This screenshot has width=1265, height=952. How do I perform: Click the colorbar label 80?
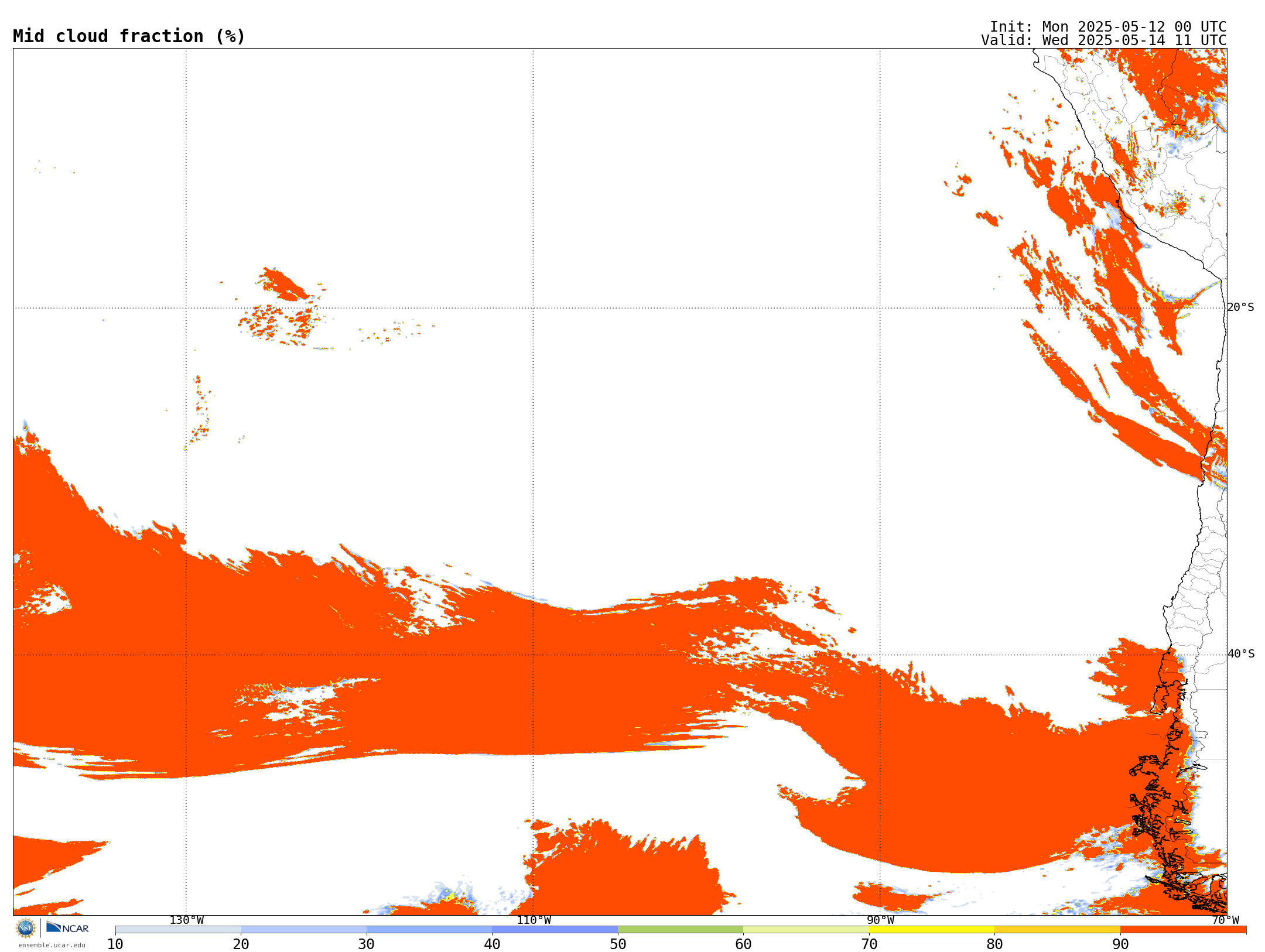tap(994, 944)
